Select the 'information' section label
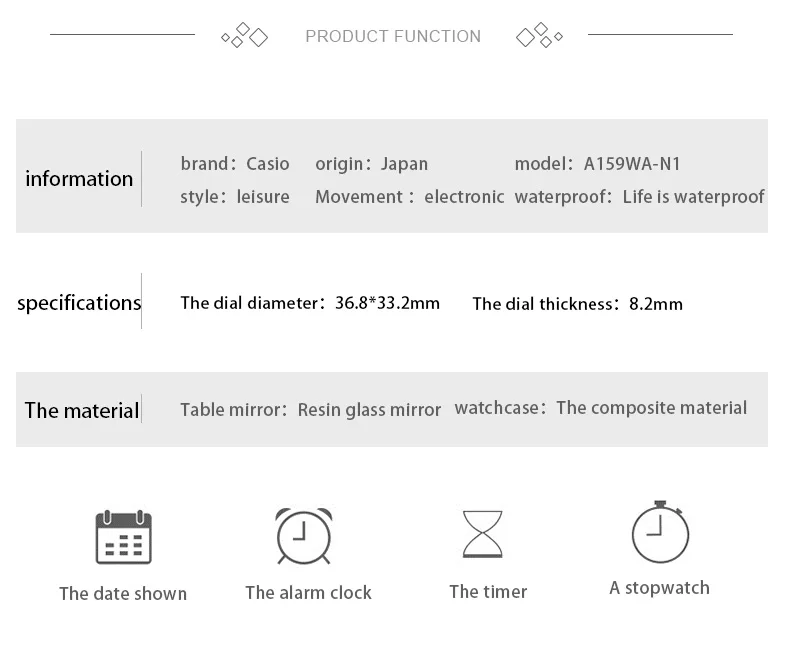 point(79,179)
